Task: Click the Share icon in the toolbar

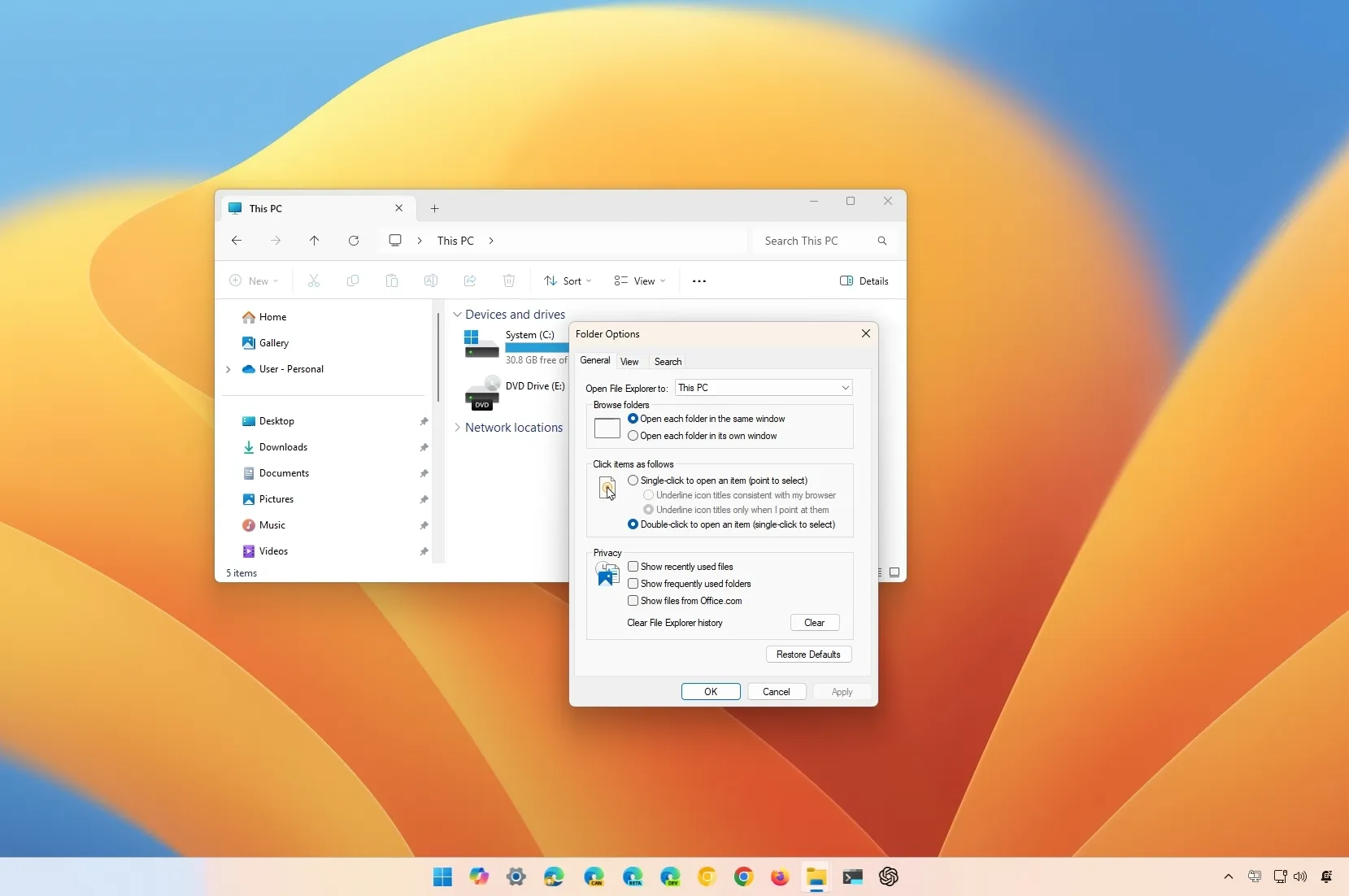Action: (x=470, y=281)
